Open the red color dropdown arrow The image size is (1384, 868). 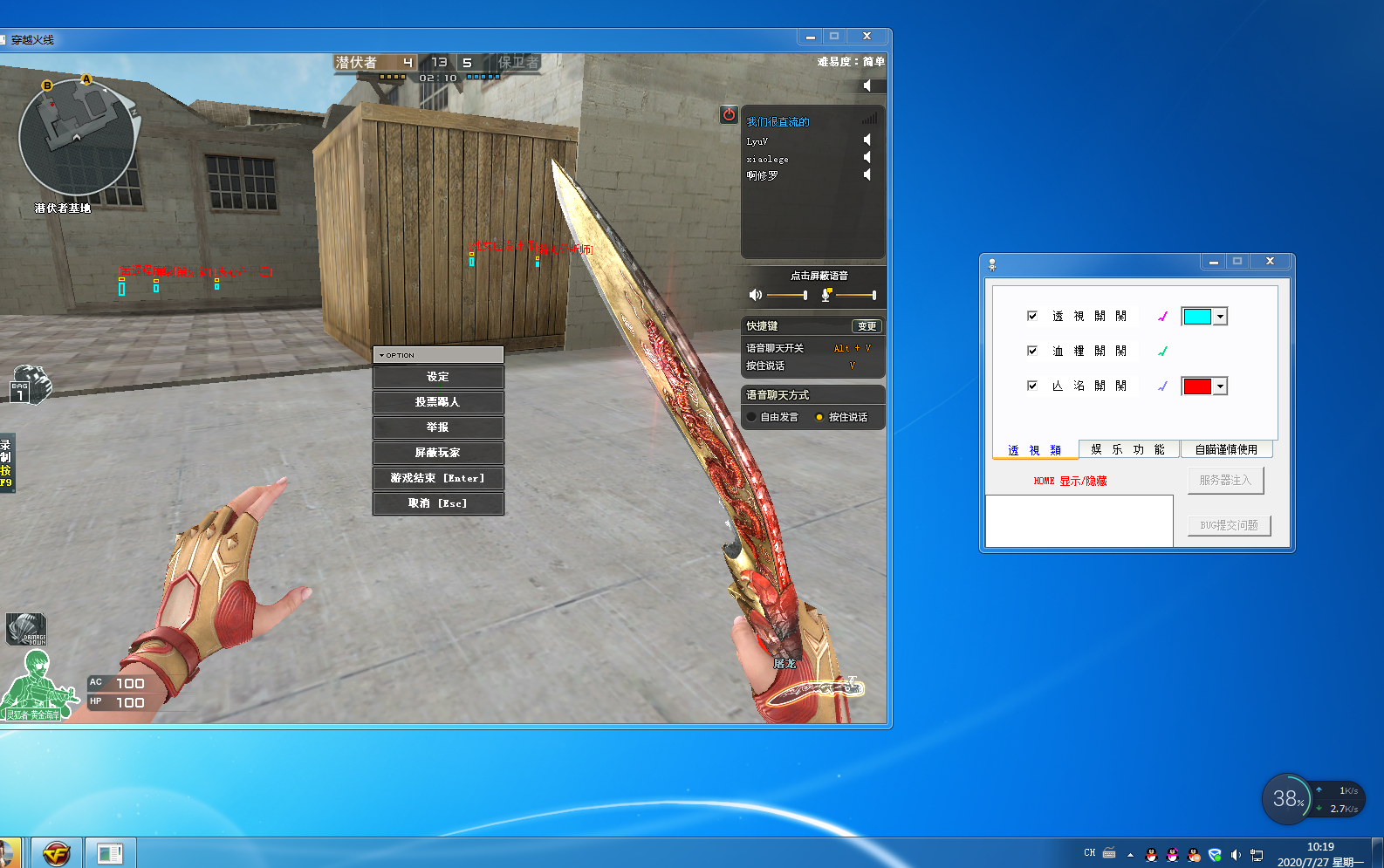point(1221,386)
